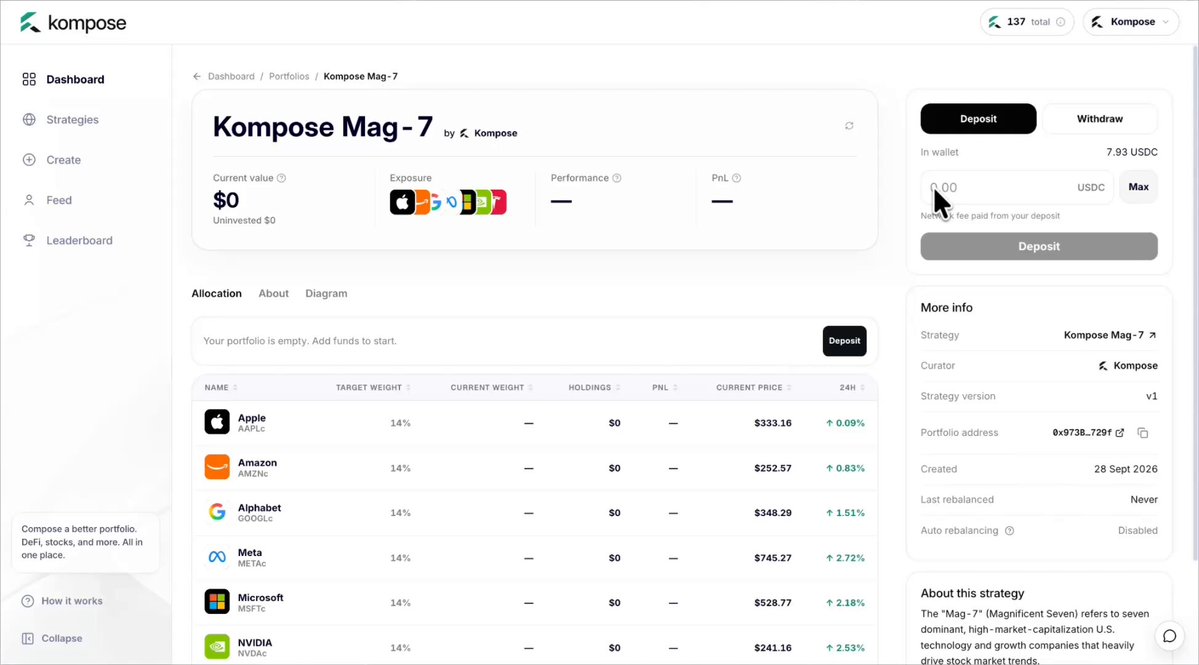
Task: Open Leaderboard in the sidebar
Action: coord(67,240)
